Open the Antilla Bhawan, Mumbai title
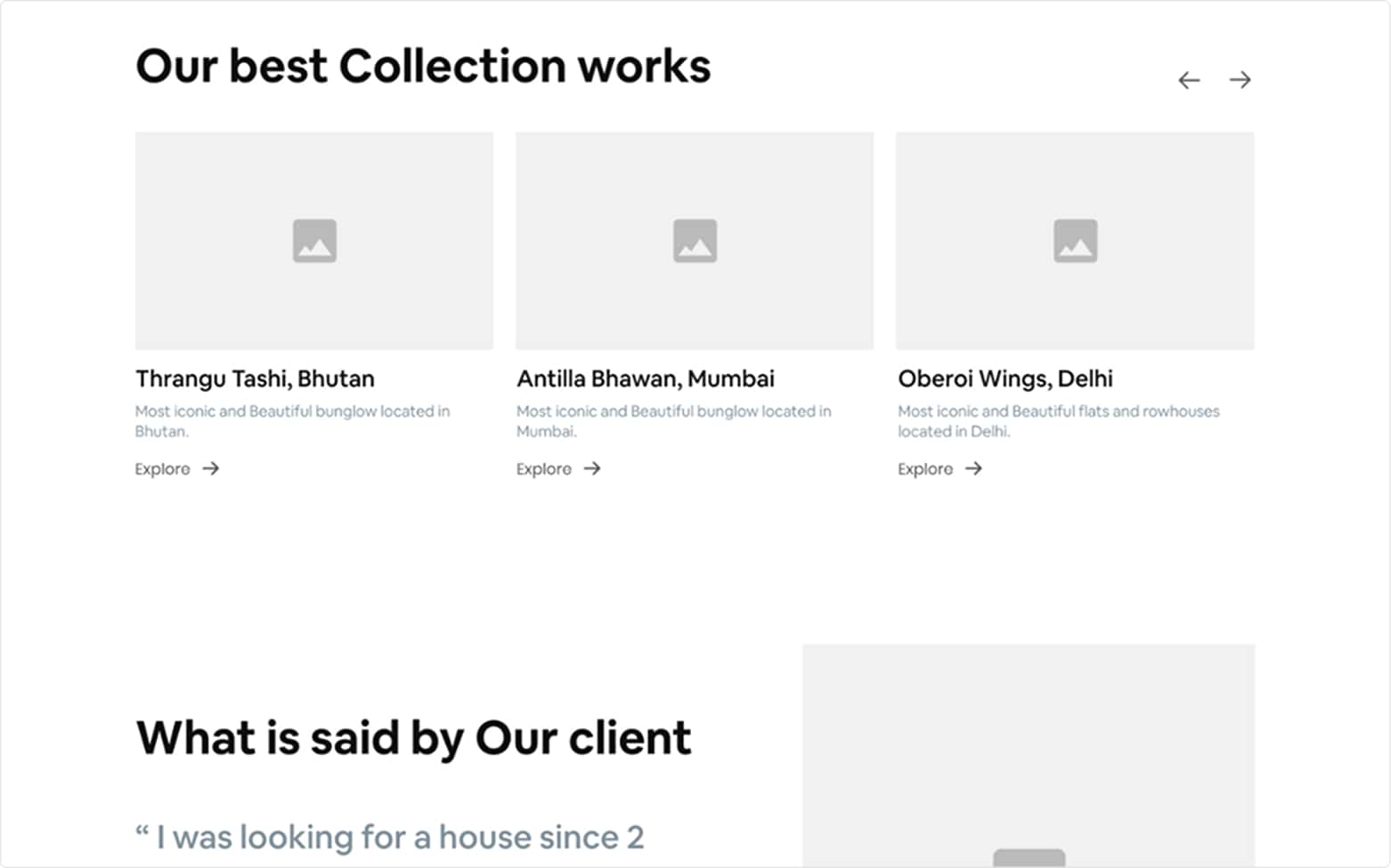Image resolution: width=1391 pixels, height=868 pixels. 646,378
